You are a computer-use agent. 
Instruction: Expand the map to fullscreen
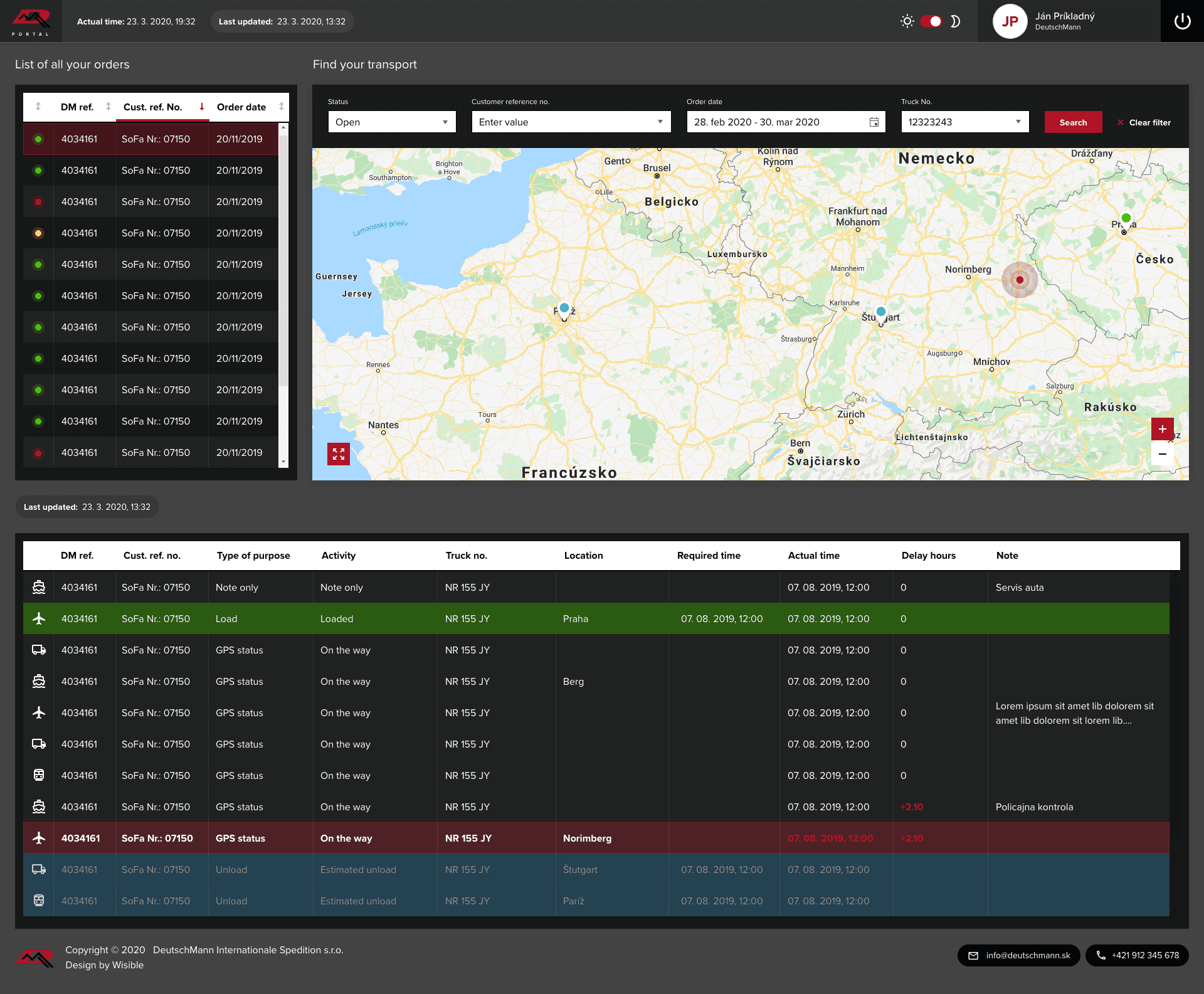(x=339, y=454)
